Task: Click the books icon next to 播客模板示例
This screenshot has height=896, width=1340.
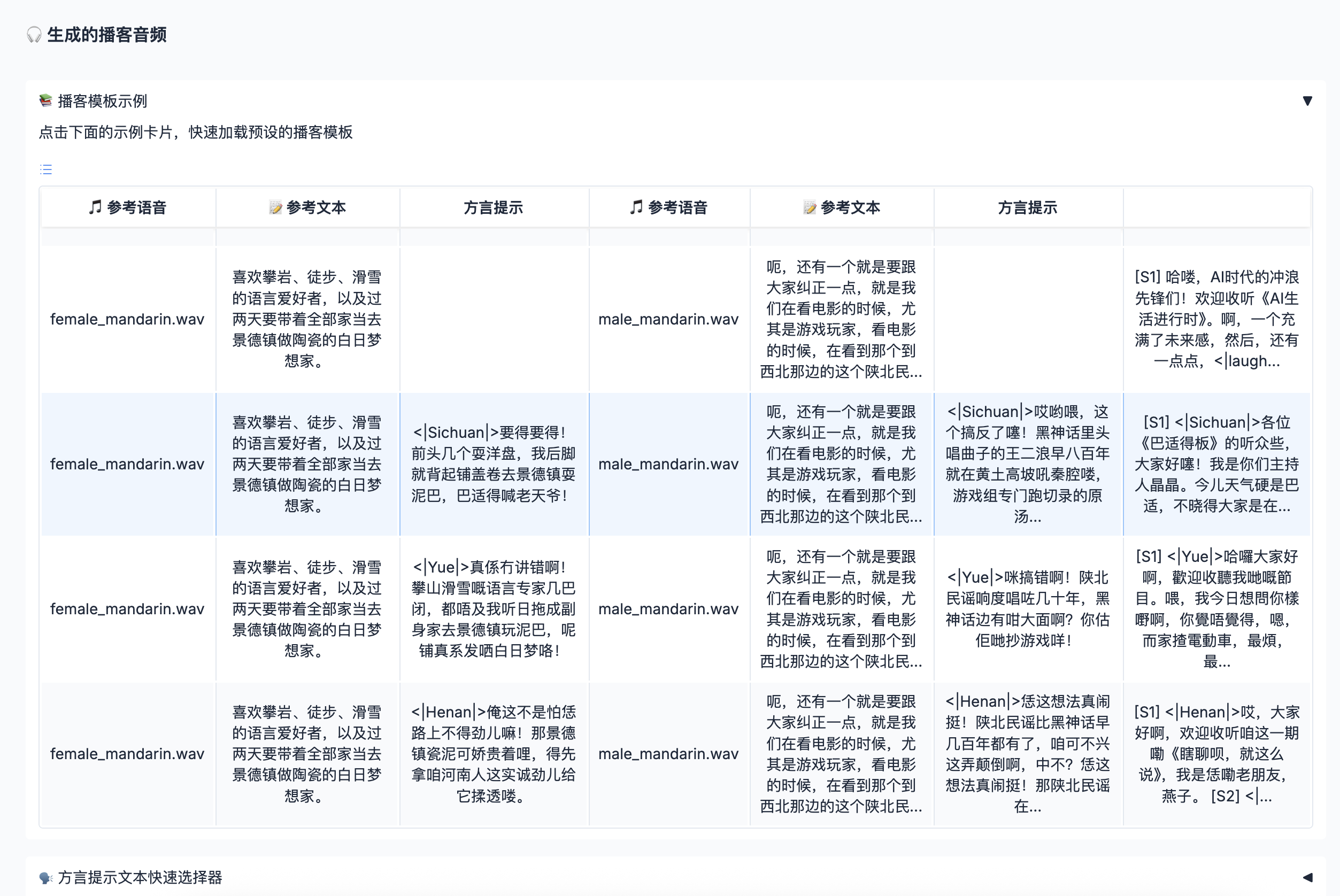Action: (45, 101)
